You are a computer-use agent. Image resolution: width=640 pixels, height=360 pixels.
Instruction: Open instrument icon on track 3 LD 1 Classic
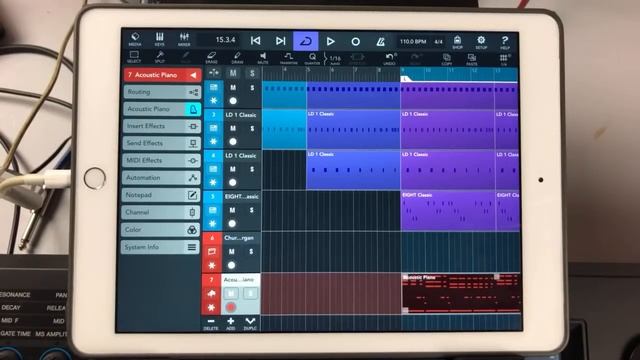coord(213,128)
